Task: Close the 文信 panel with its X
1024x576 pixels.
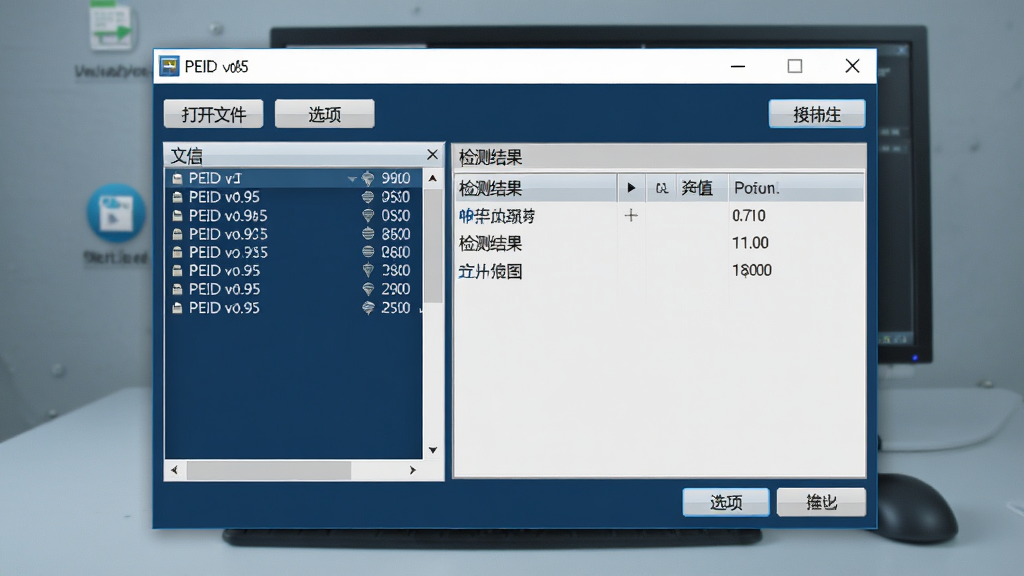Action: (x=432, y=155)
